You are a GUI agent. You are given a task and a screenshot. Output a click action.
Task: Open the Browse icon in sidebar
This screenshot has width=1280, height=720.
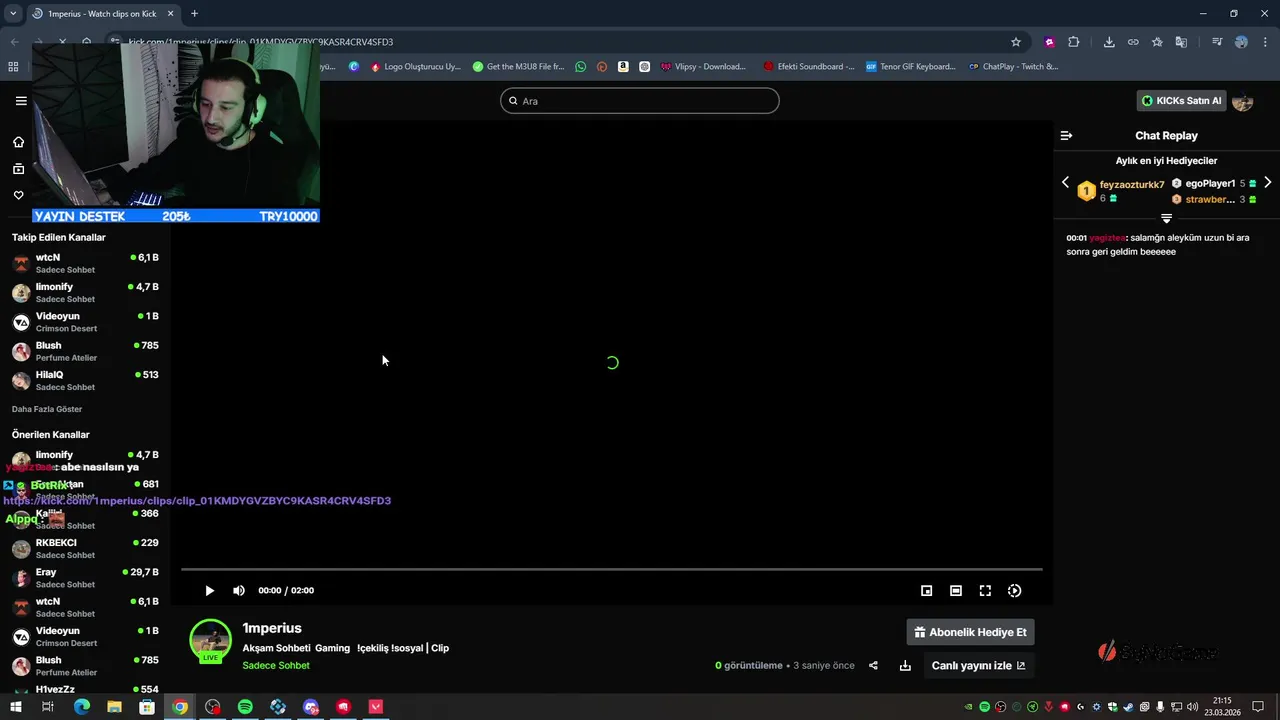click(18, 170)
